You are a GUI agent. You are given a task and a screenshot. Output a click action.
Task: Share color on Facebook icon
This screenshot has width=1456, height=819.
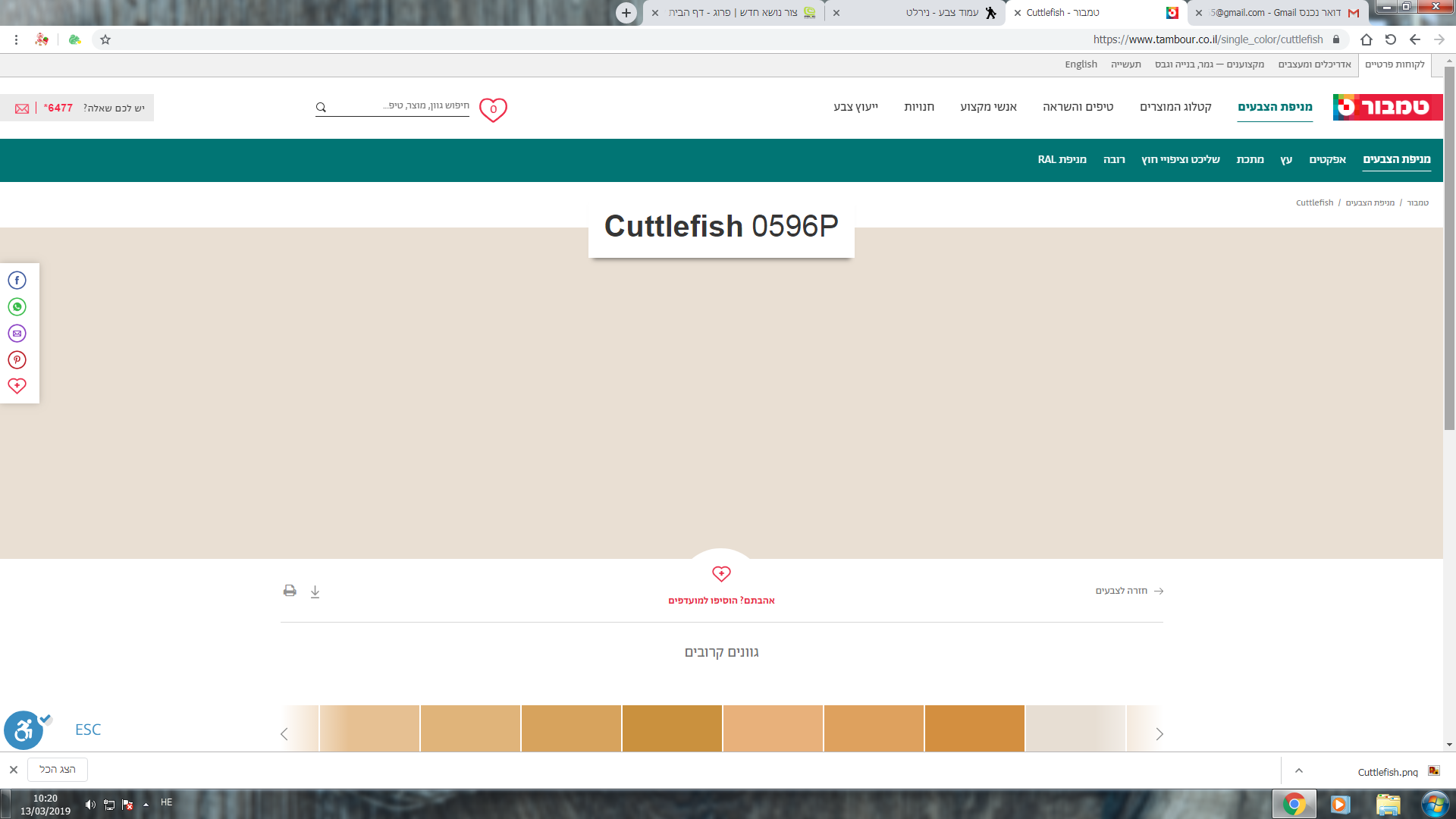pos(17,281)
